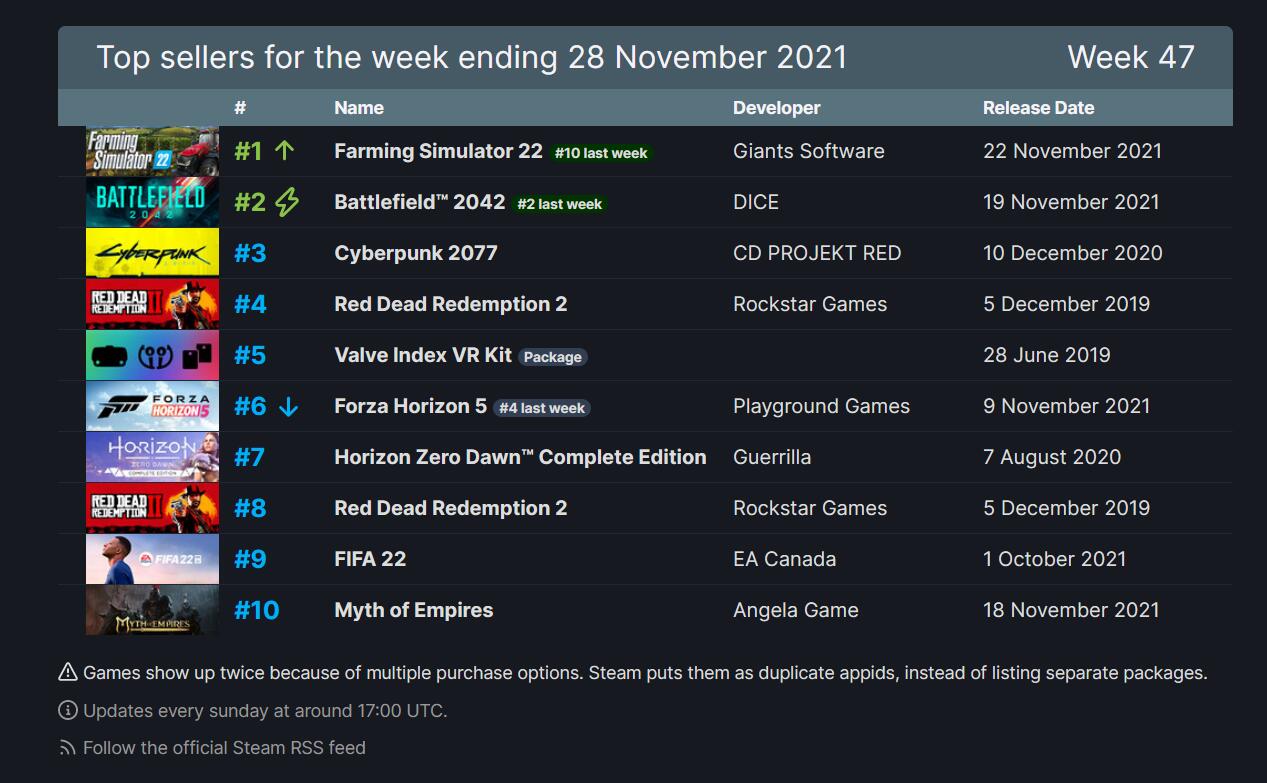Select Red Dead Redemption 2 at #4
Image resolution: width=1267 pixels, height=783 pixels.
point(451,304)
